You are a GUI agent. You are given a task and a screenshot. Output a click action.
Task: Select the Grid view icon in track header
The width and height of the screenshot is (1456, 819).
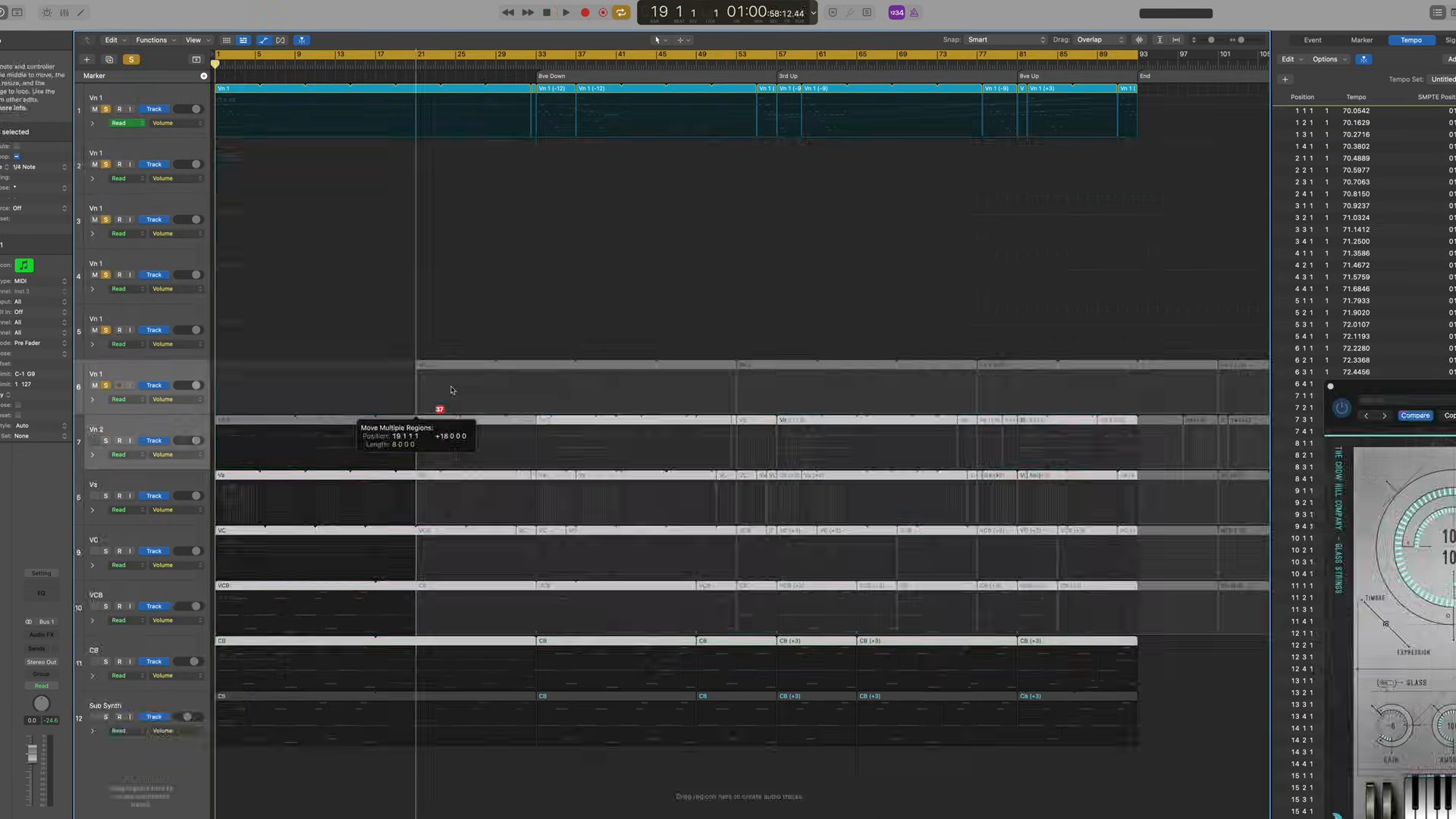coord(227,40)
